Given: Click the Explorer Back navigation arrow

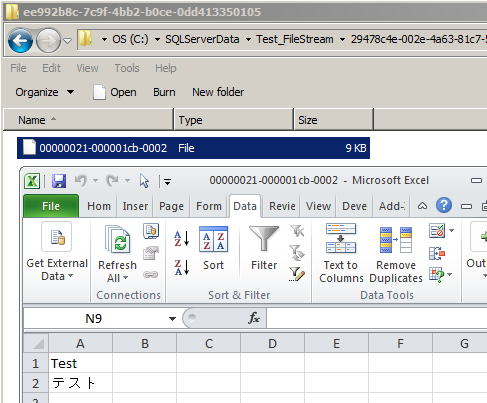Looking at the screenshot, I should point(20,41).
